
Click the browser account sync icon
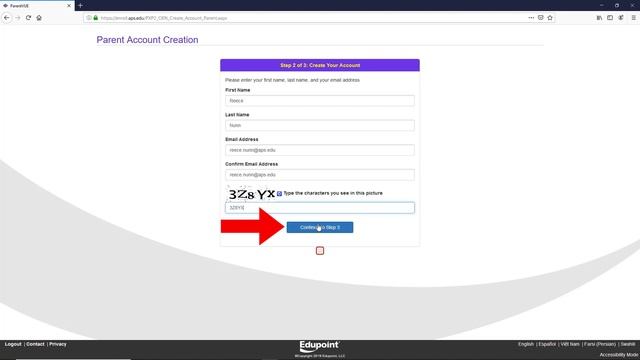click(x=621, y=18)
